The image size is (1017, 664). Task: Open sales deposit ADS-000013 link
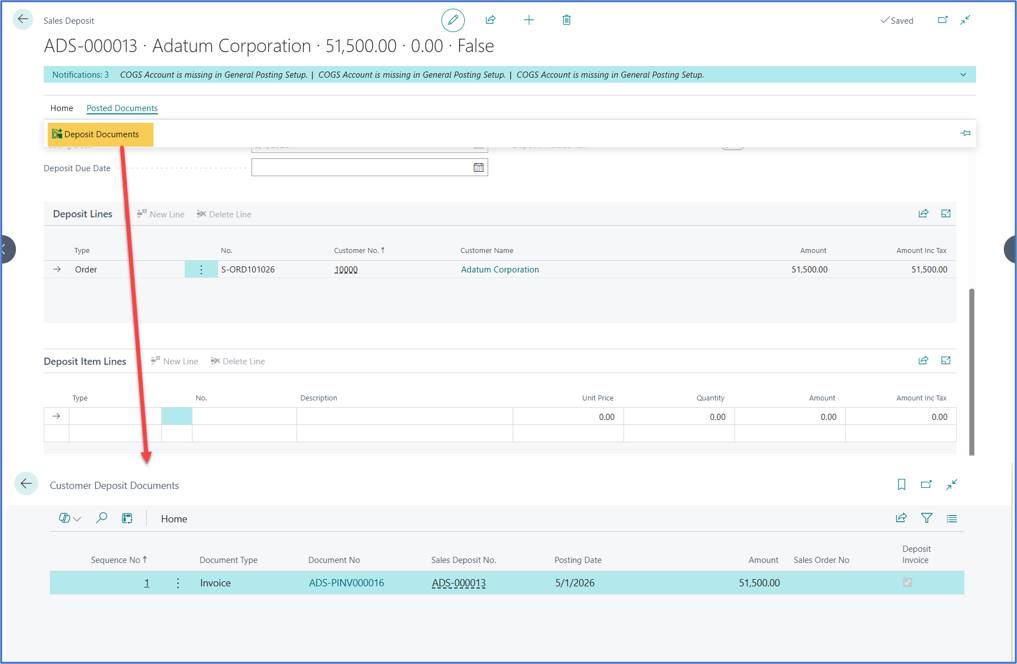coord(459,583)
